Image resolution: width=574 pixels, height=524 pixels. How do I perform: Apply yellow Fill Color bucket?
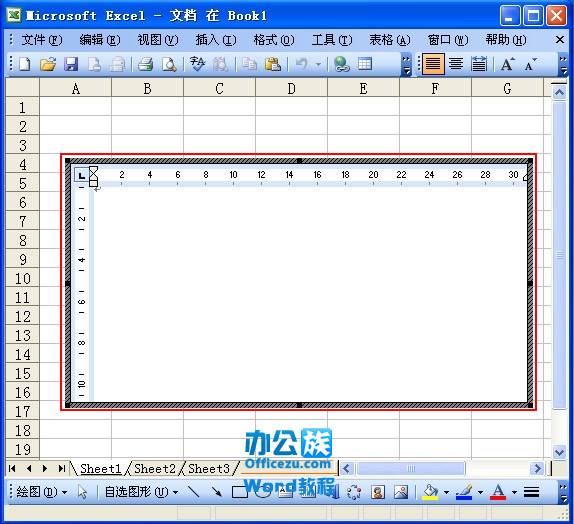click(430, 492)
